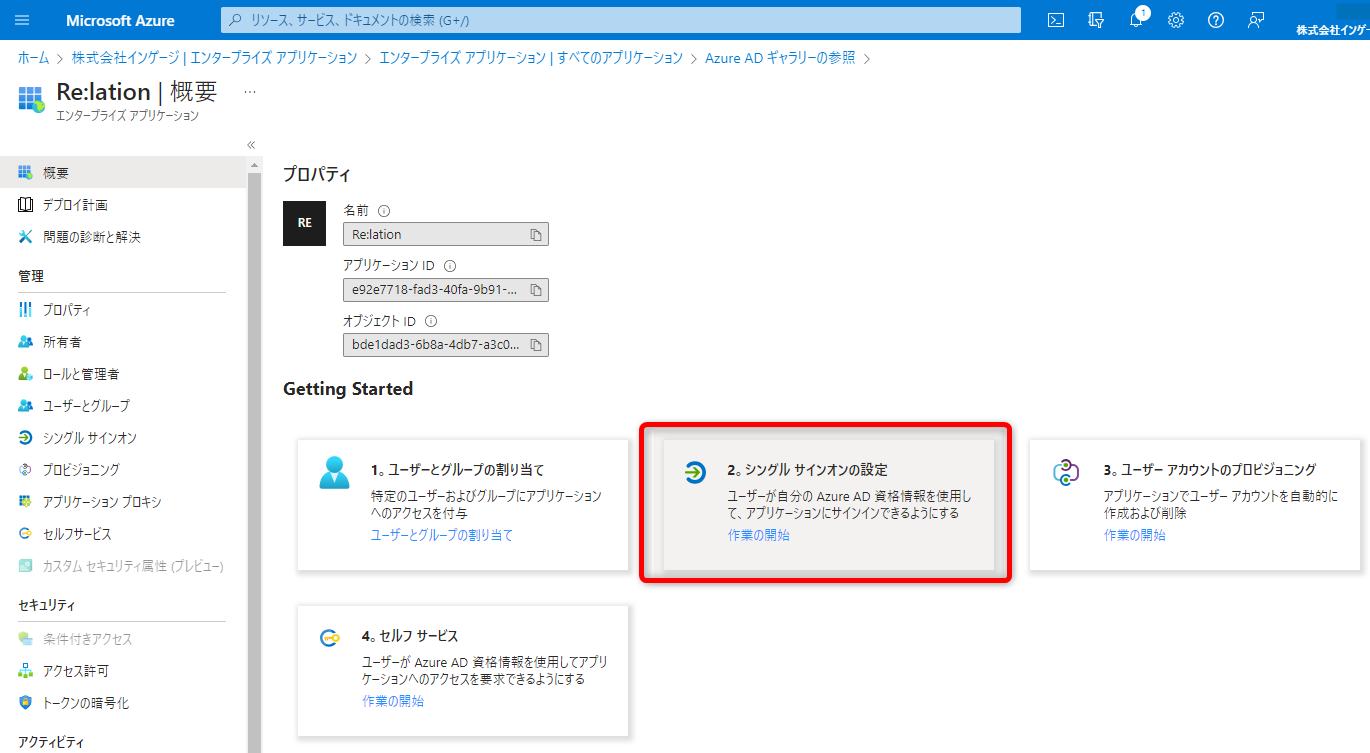
Task: Click the Re:lation | 概要 page title
Action: click(x=137, y=92)
